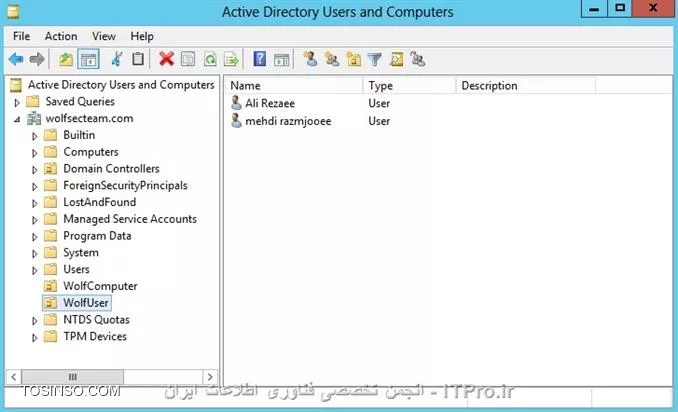
Task: Click the Filter funnel icon
Action: click(x=374, y=59)
